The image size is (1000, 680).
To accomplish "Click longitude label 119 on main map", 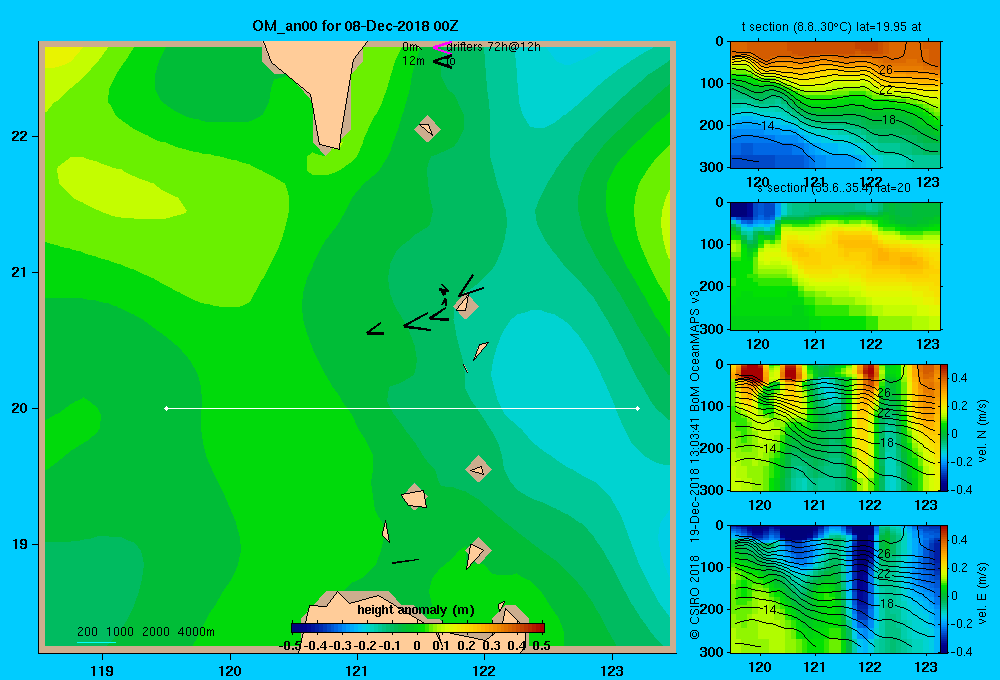I will click(102, 671).
